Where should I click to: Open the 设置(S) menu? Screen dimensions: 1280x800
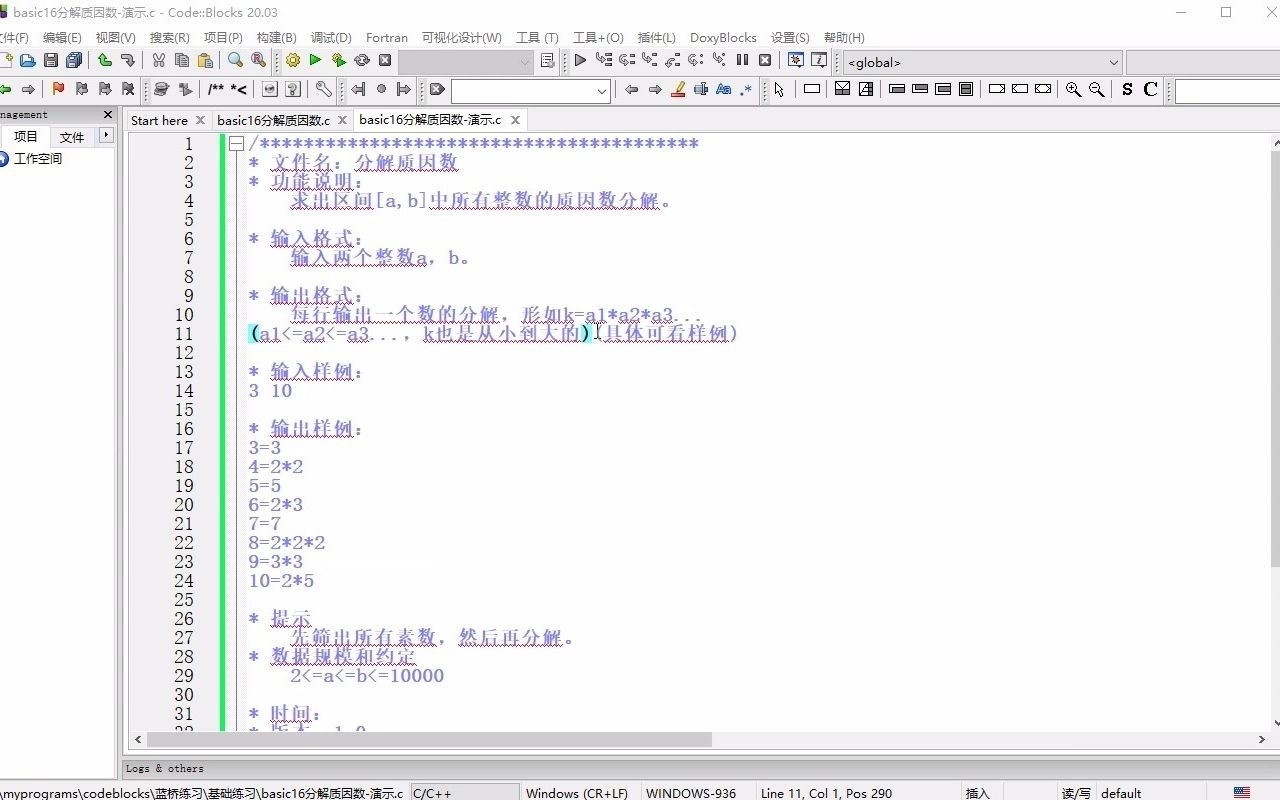coord(790,37)
